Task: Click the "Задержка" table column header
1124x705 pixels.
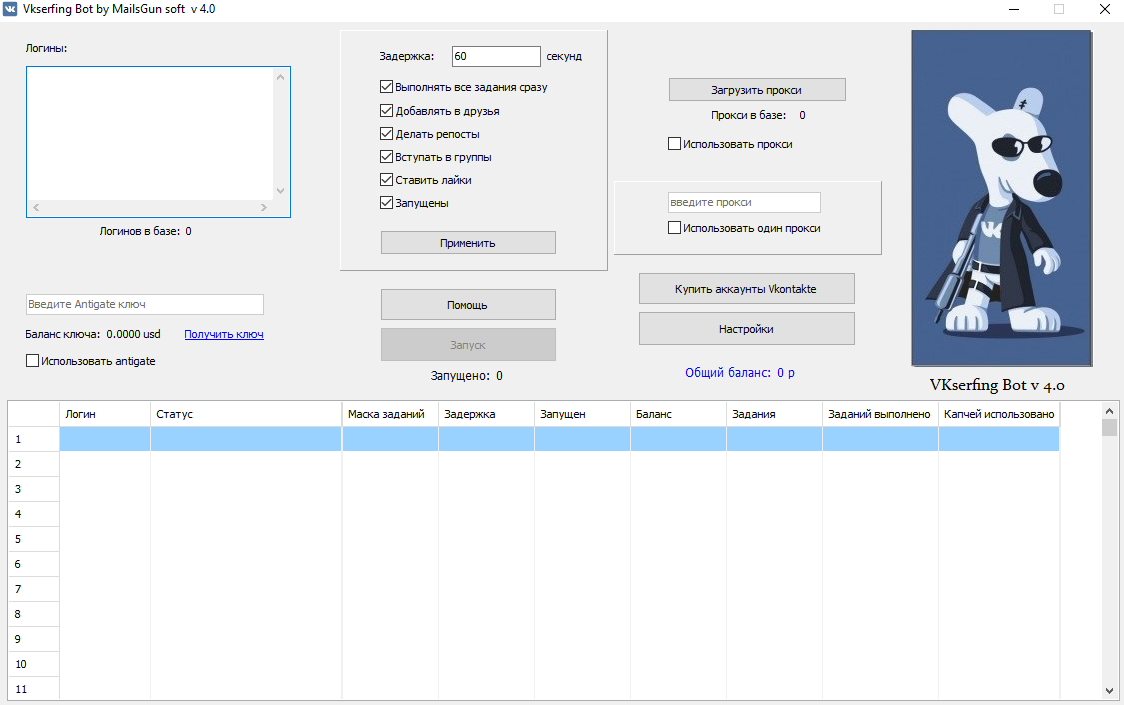Action: tap(486, 414)
